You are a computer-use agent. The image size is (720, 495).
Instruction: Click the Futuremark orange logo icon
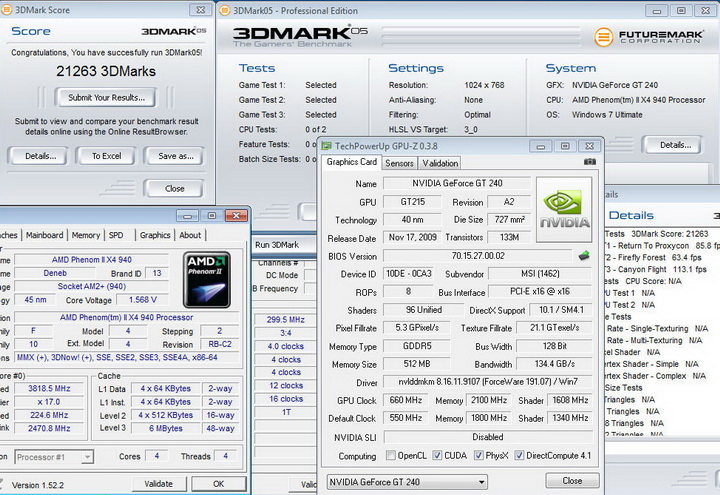[x=603, y=37]
